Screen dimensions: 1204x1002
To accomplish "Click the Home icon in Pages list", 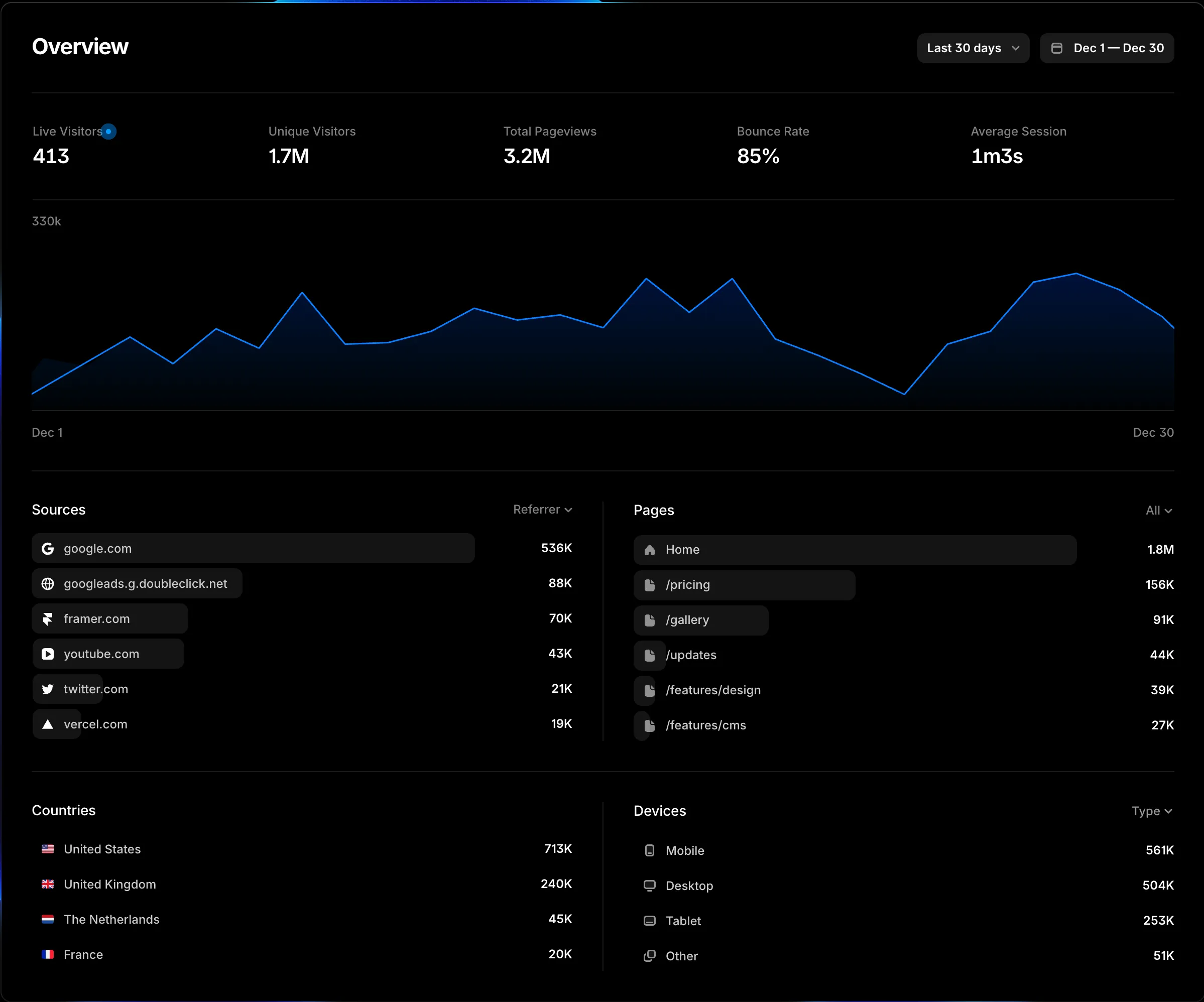I will (650, 550).
